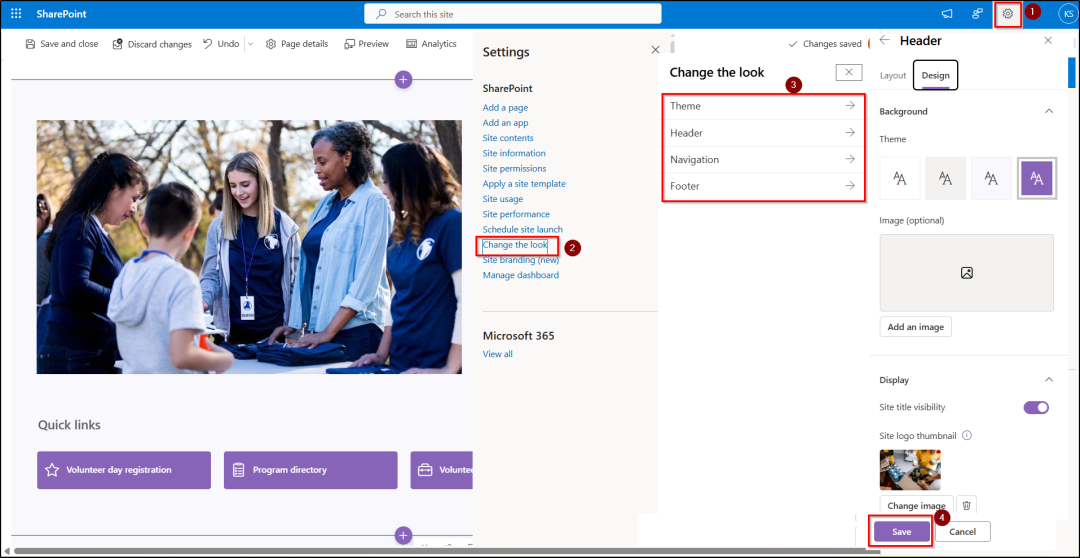1080x558 pixels.
Task: Open the settings gear icon
Action: (1008, 14)
